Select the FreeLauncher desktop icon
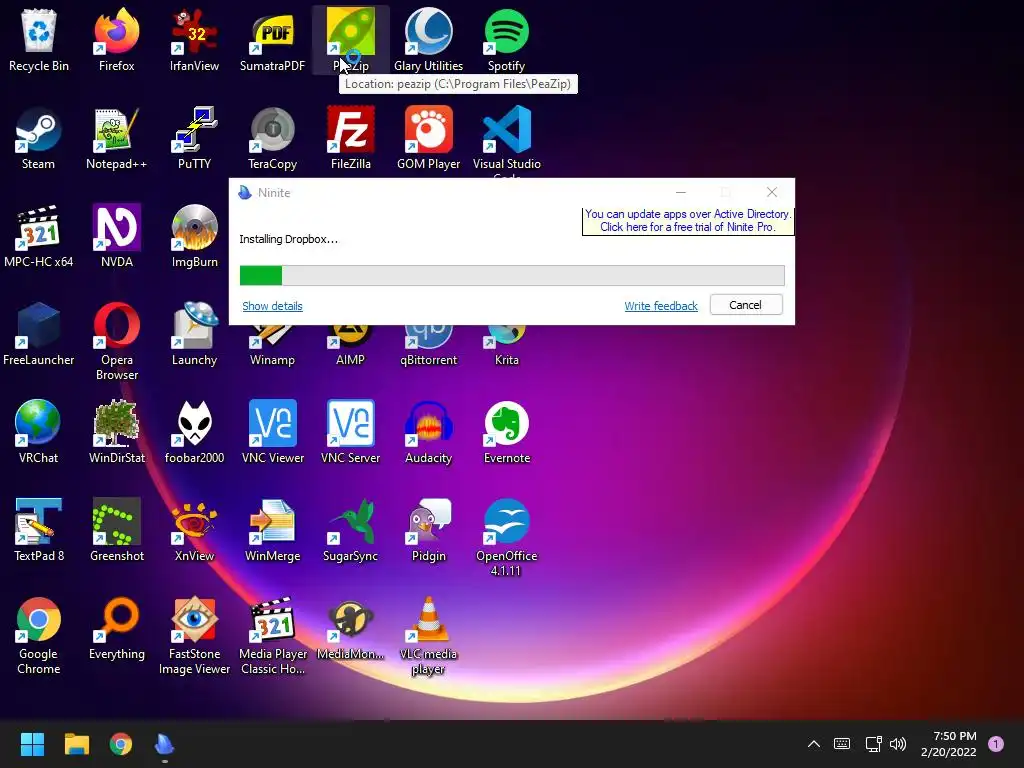This screenshot has height=768, width=1024. (x=39, y=334)
